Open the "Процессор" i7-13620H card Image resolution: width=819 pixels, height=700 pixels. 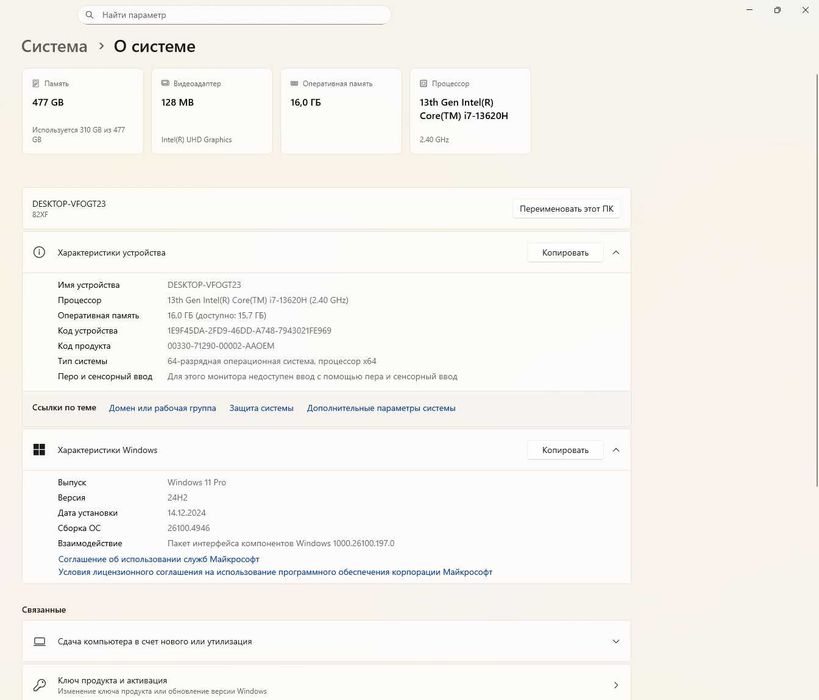coord(470,111)
